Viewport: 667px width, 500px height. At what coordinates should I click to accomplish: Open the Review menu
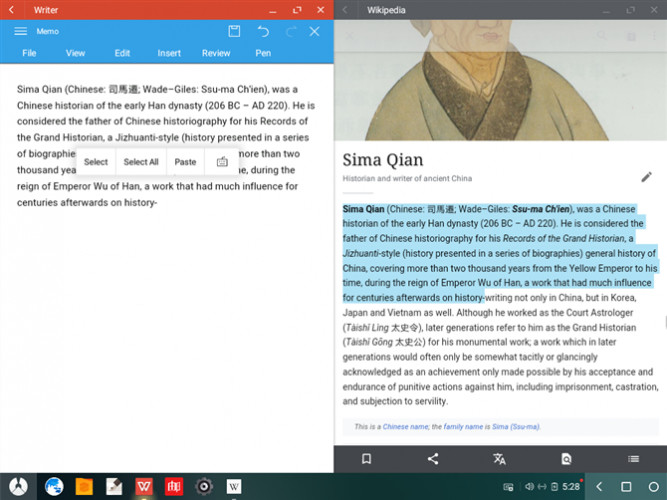point(216,53)
